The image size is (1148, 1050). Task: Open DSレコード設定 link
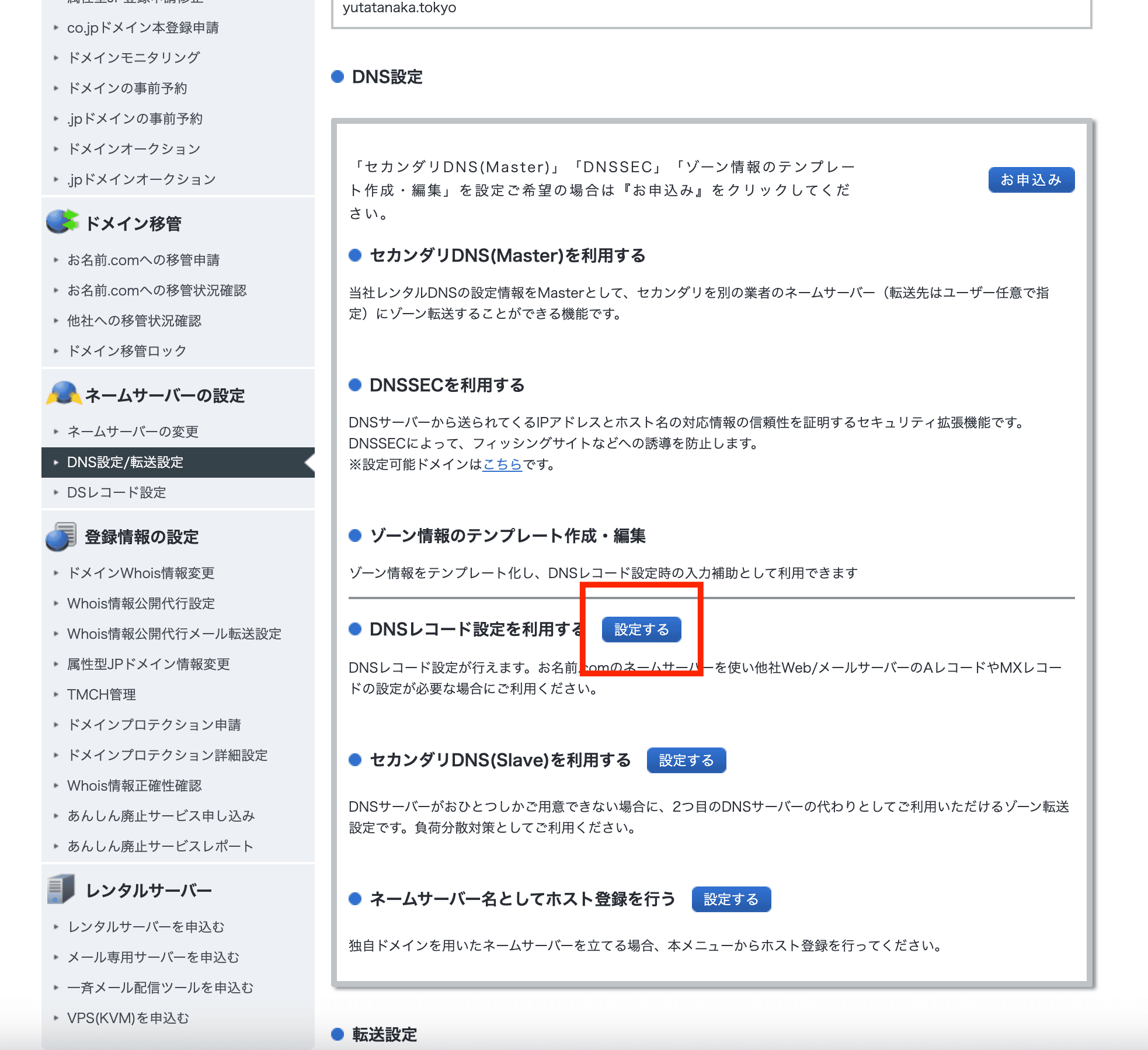point(117,492)
